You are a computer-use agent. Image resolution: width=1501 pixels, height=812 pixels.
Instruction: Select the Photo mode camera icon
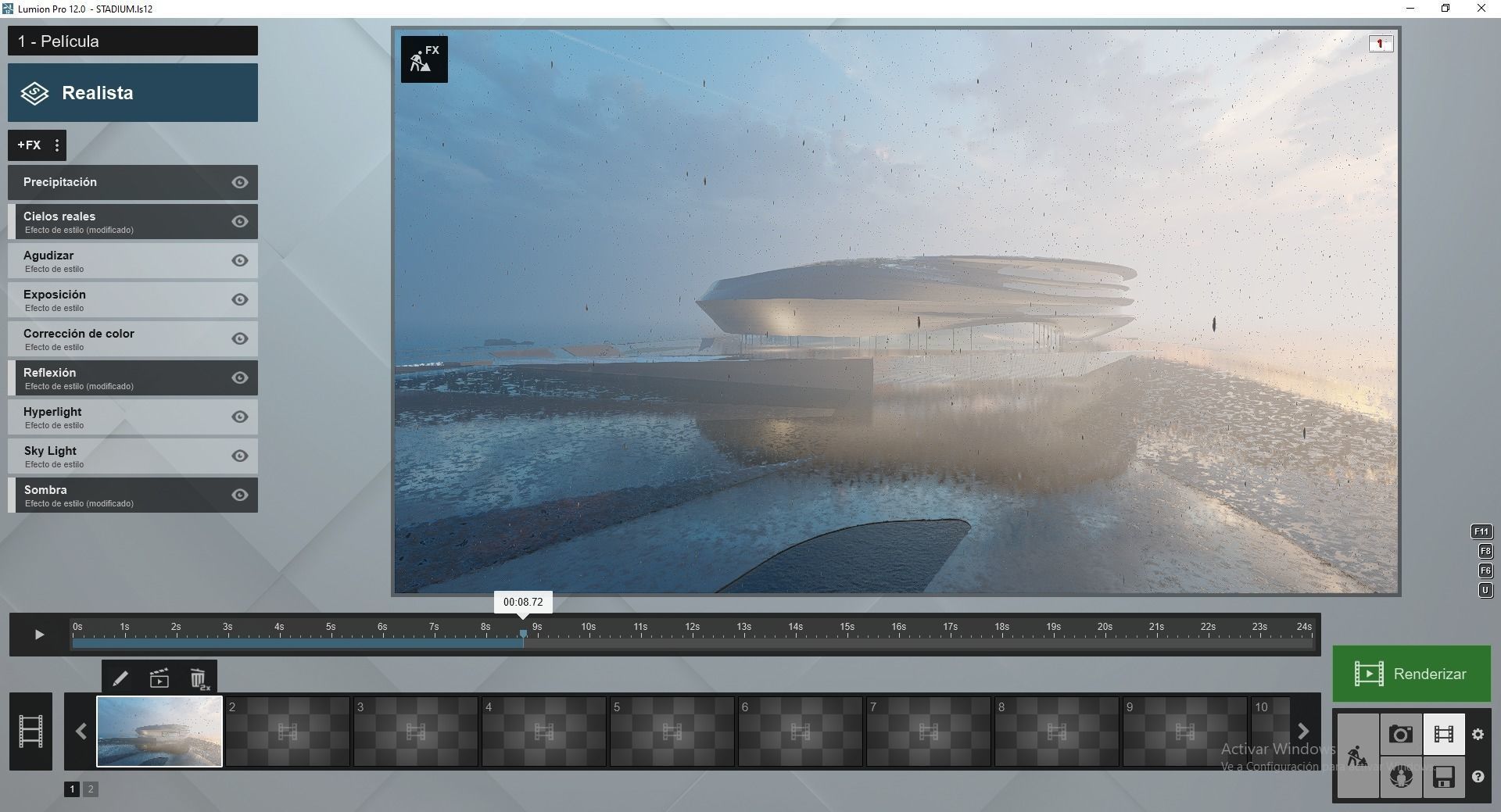(1402, 733)
